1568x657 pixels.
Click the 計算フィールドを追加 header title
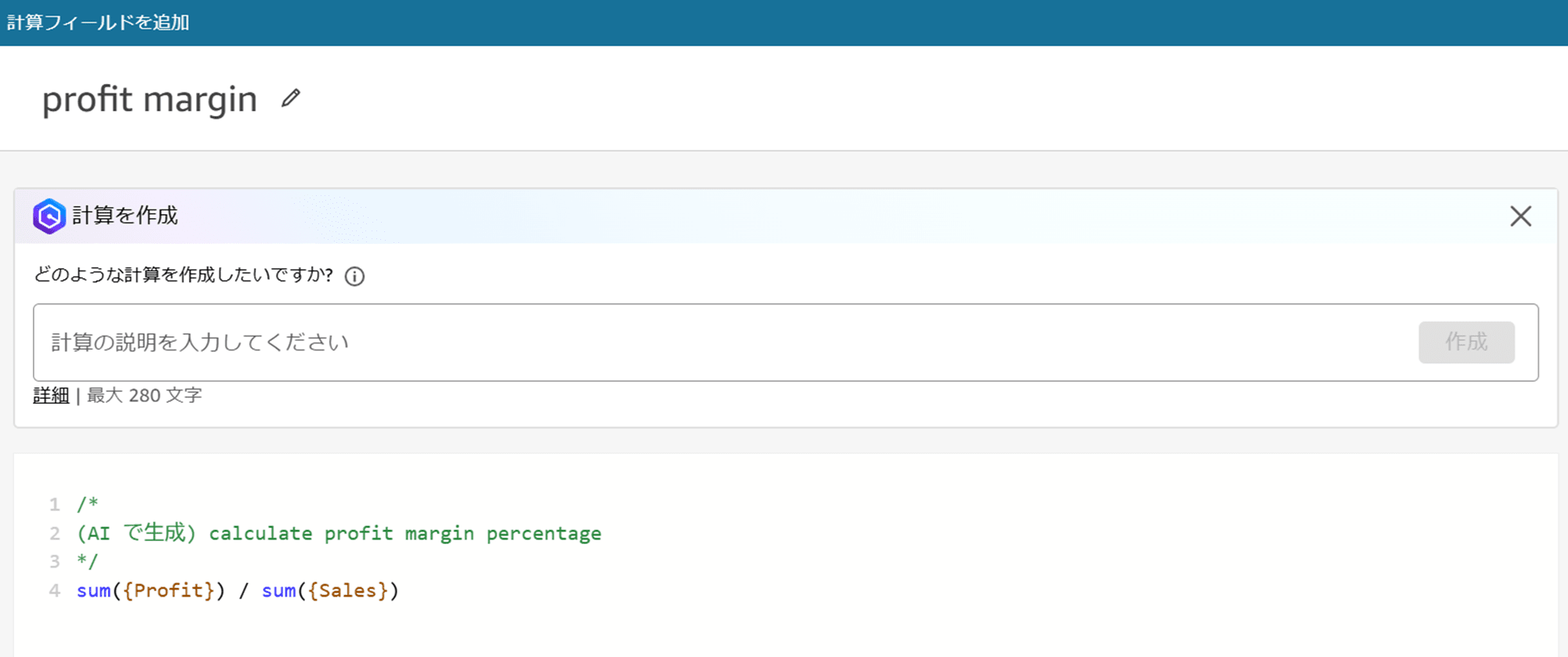(x=98, y=22)
